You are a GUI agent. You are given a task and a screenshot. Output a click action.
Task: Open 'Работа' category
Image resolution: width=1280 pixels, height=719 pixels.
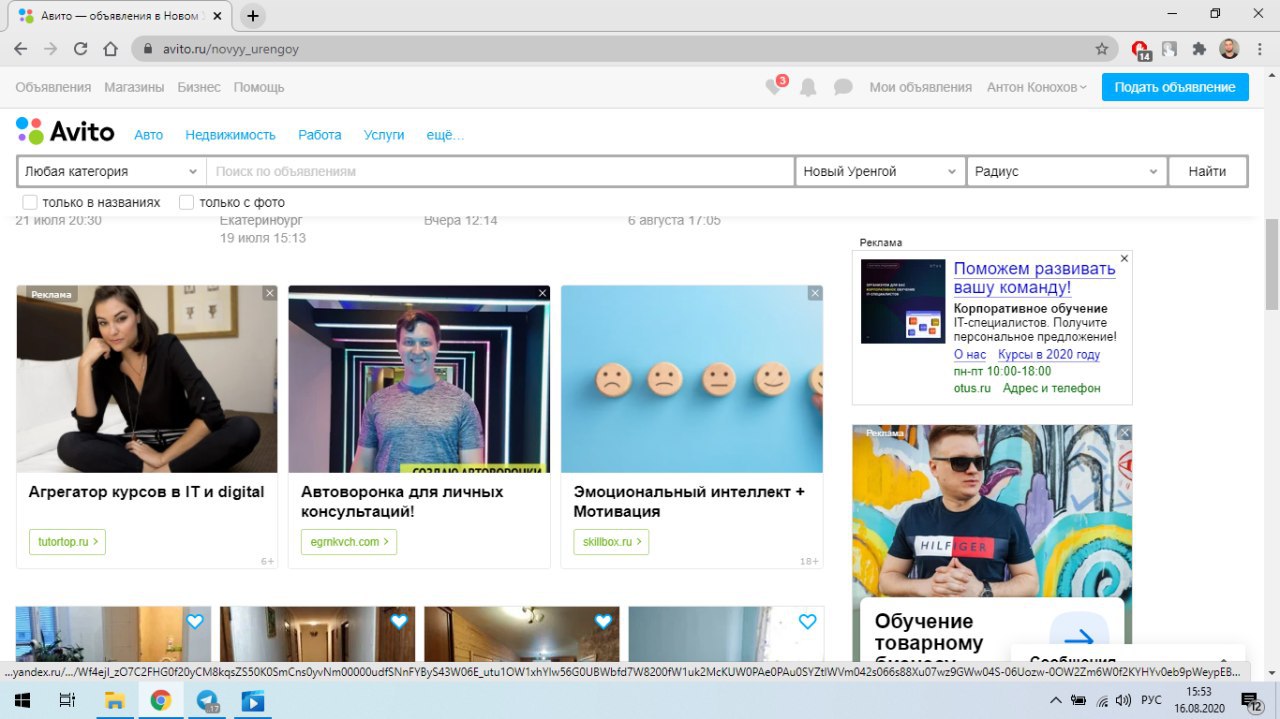[x=319, y=135]
